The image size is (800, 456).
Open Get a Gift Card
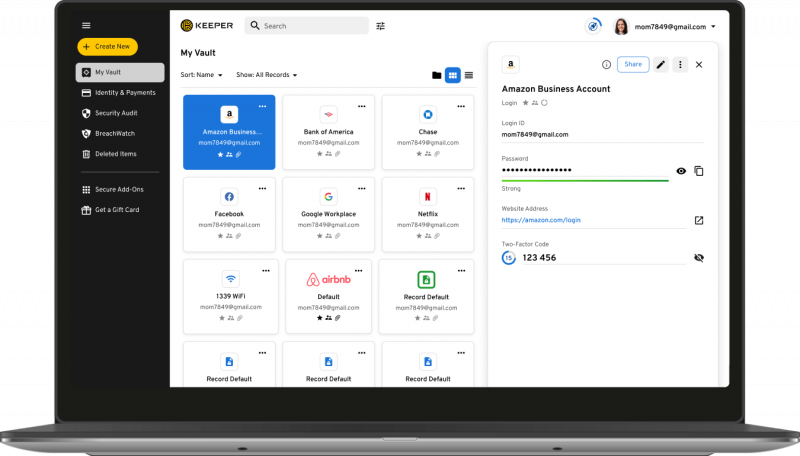point(110,210)
